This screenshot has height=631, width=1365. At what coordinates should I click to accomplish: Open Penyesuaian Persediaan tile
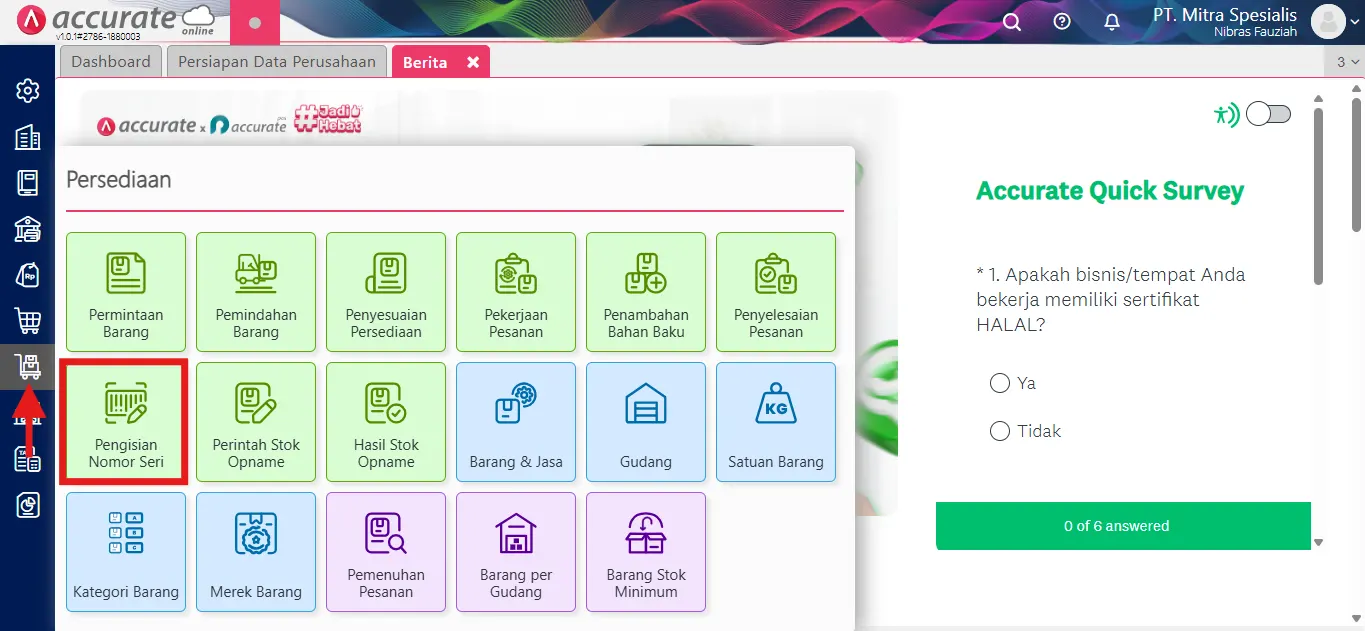point(386,292)
